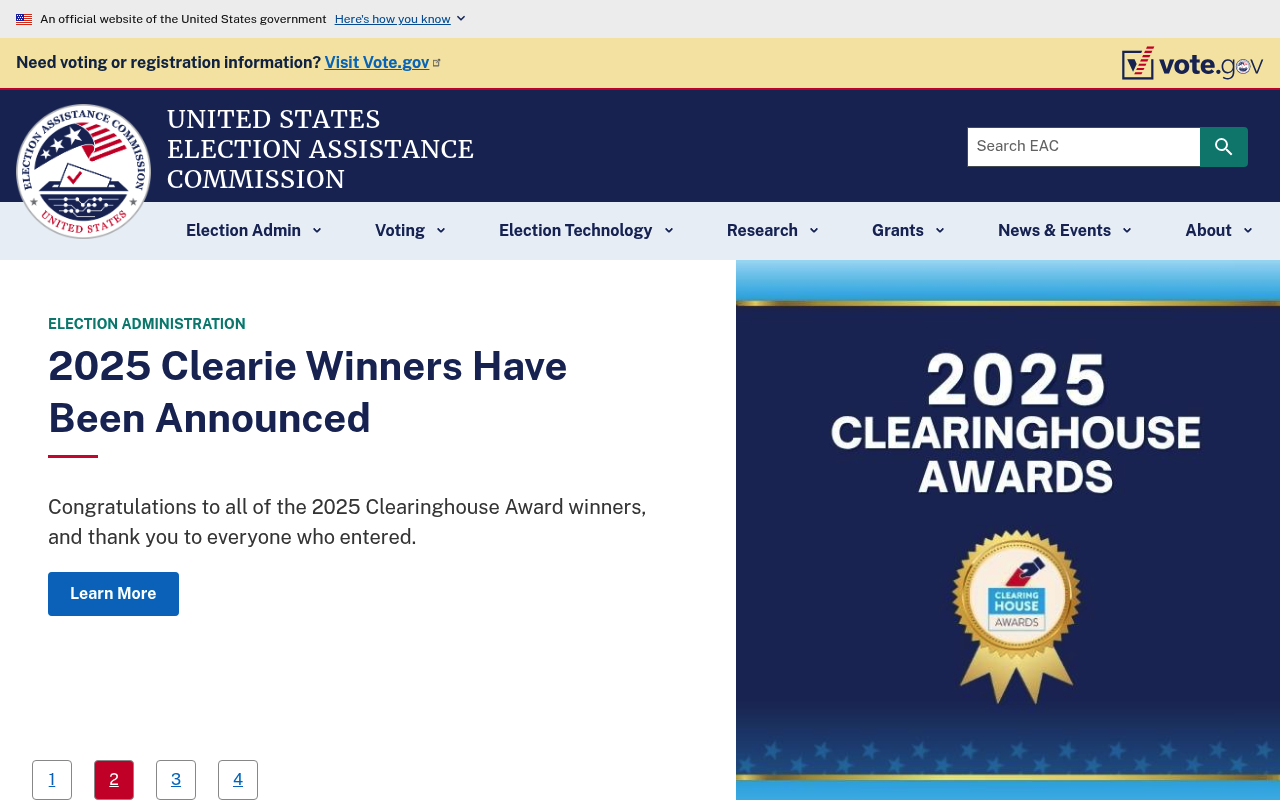The width and height of the screenshot is (1280, 800).
Task: Expand the Grants menu chevron
Action: pos(940,231)
